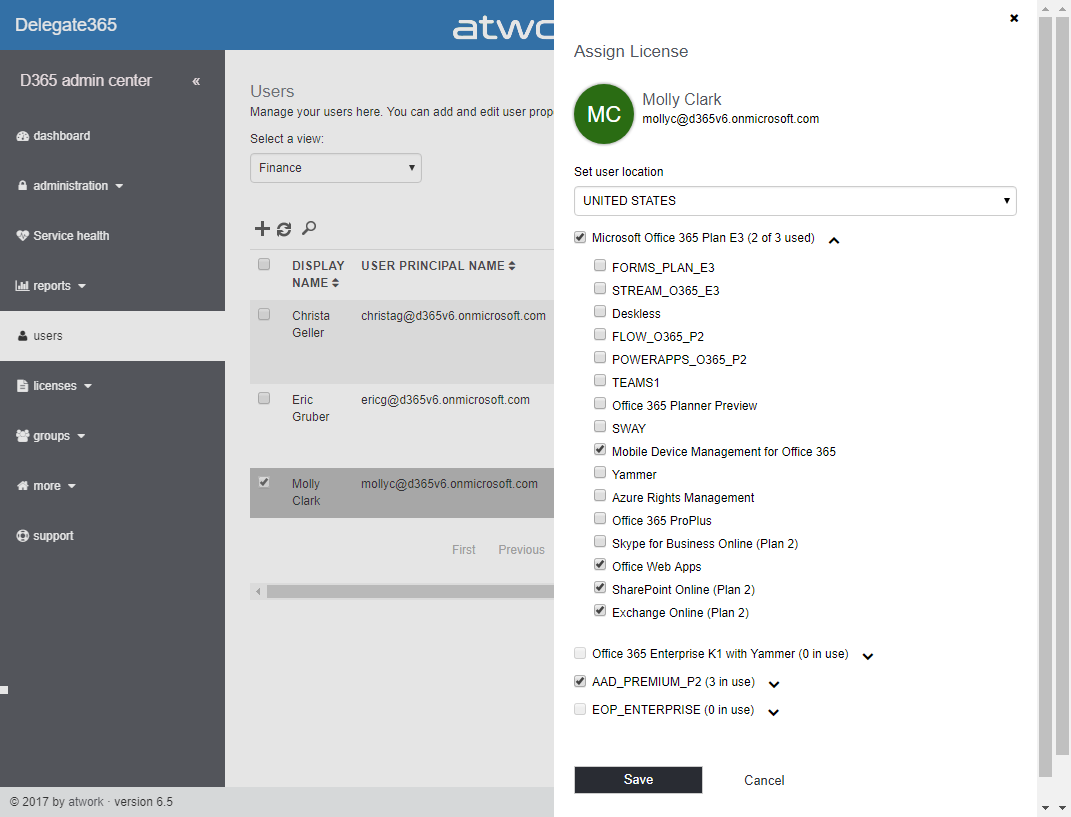Toggle Microsoft Office 365 Plan E3 checkbox

580,237
